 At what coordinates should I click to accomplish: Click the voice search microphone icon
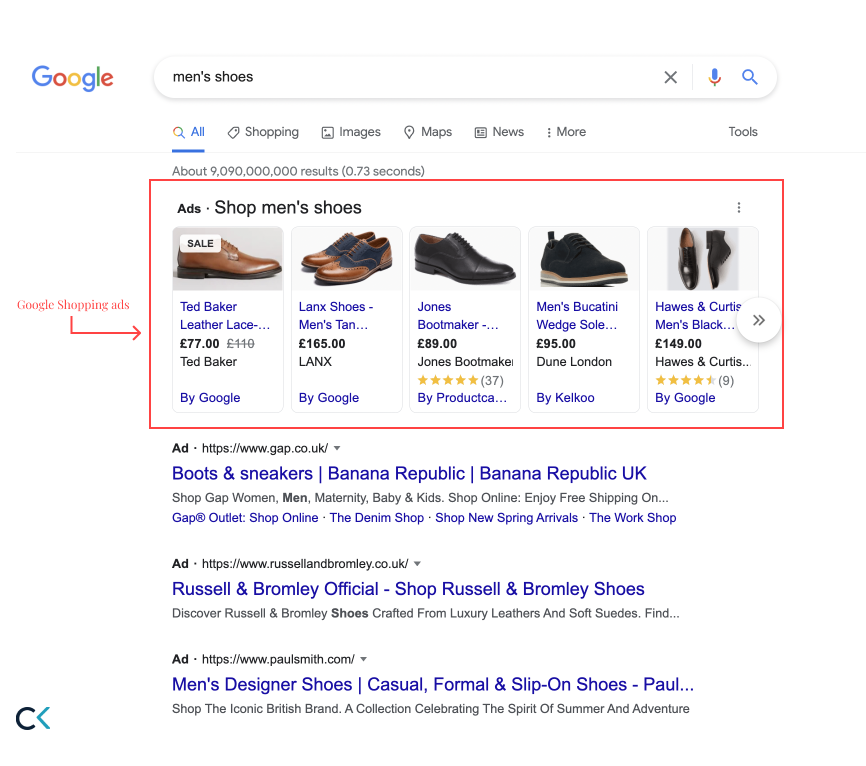(714, 78)
